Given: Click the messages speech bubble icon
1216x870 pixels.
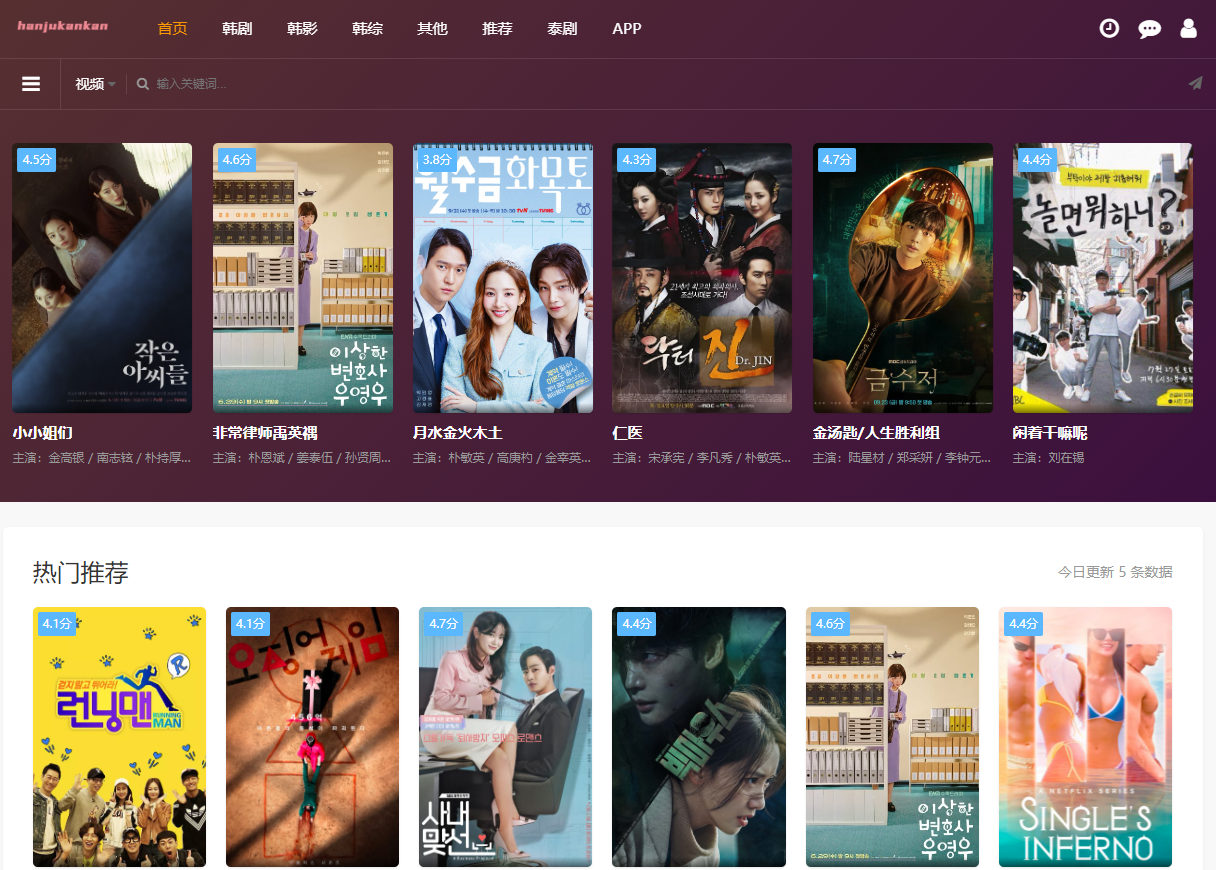Looking at the screenshot, I should click(1149, 29).
